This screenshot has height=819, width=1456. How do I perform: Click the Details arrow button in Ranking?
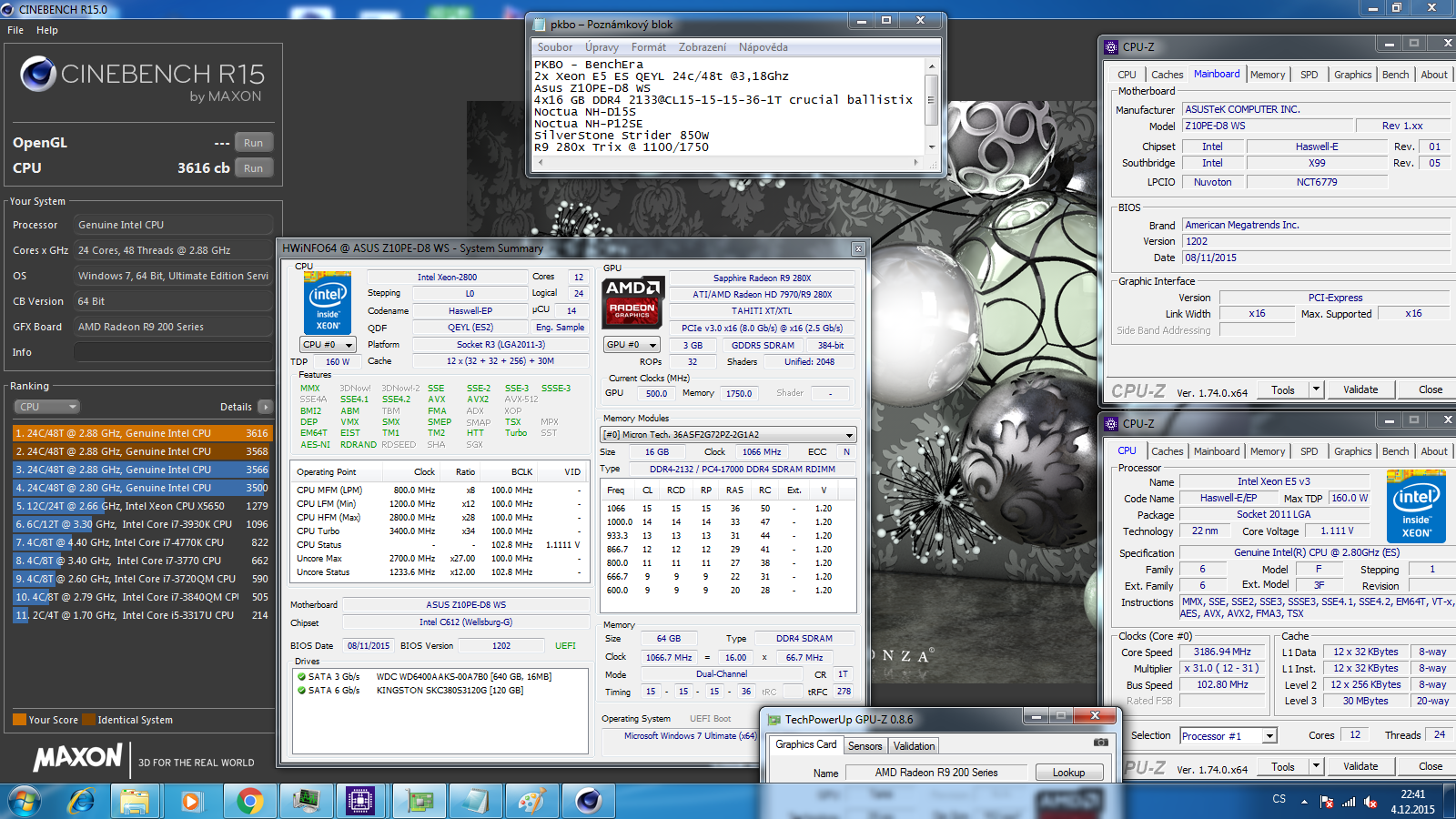265,407
